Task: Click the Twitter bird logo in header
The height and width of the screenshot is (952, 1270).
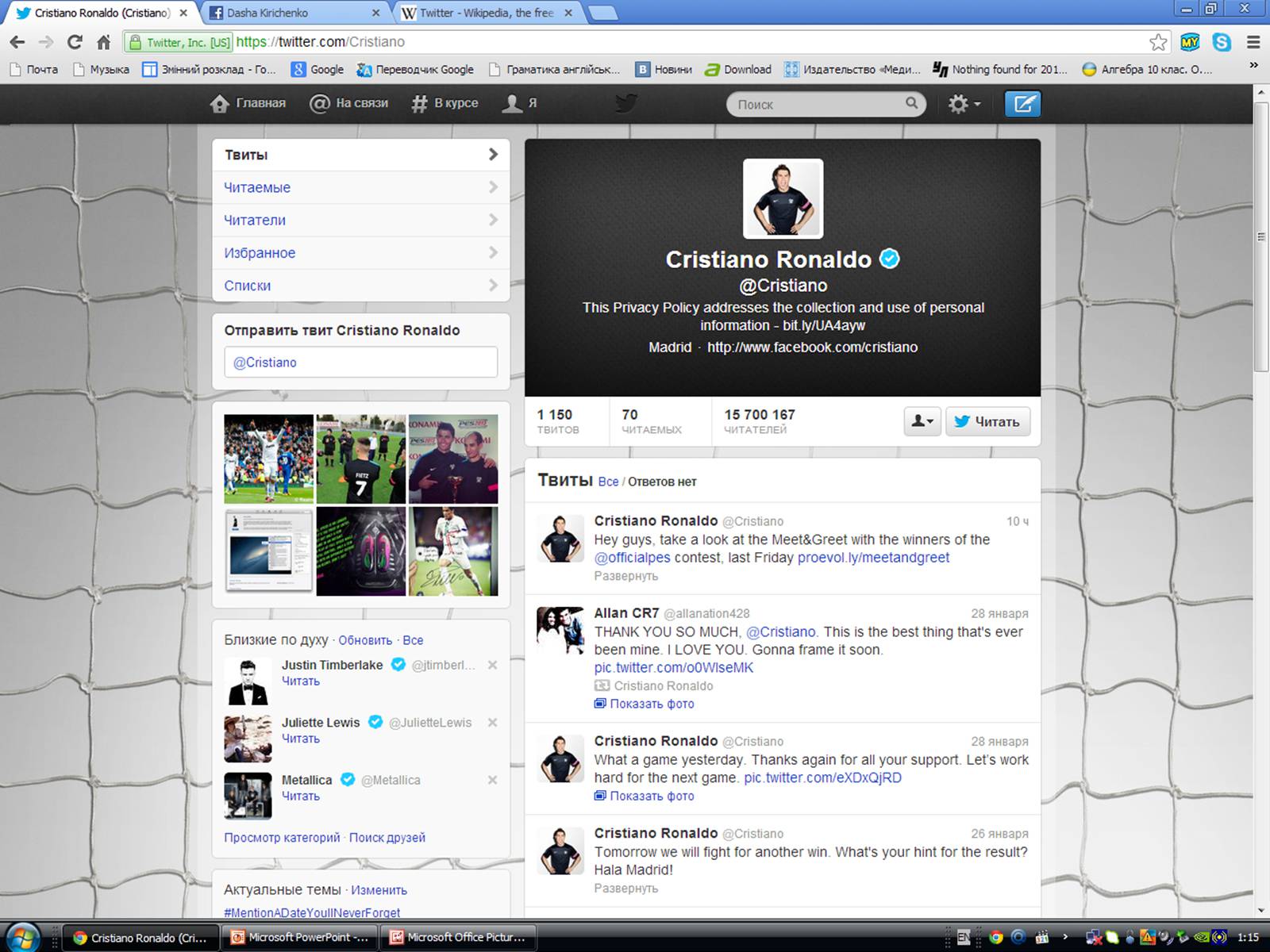Action: (x=626, y=103)
